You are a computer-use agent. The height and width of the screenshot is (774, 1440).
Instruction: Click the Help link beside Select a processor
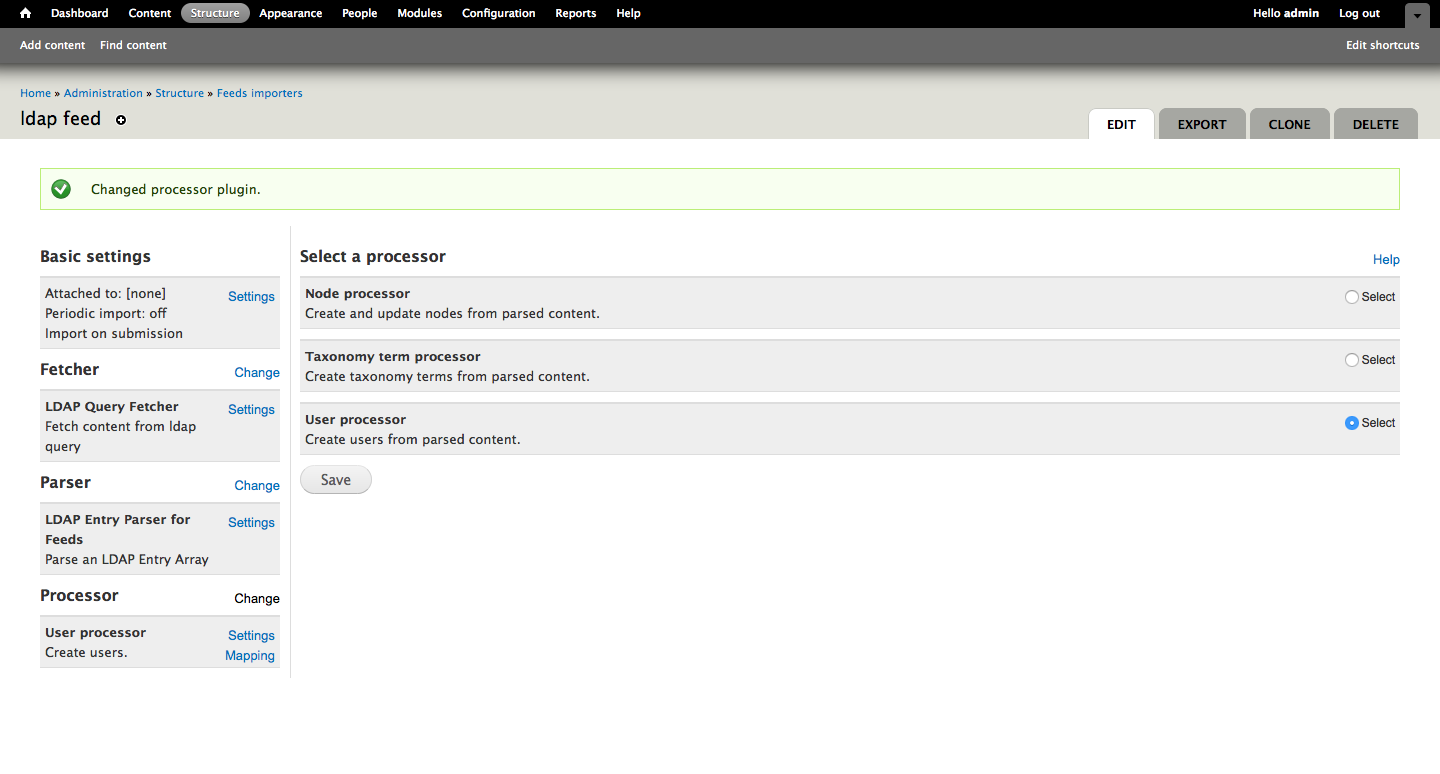[1386, 260]
